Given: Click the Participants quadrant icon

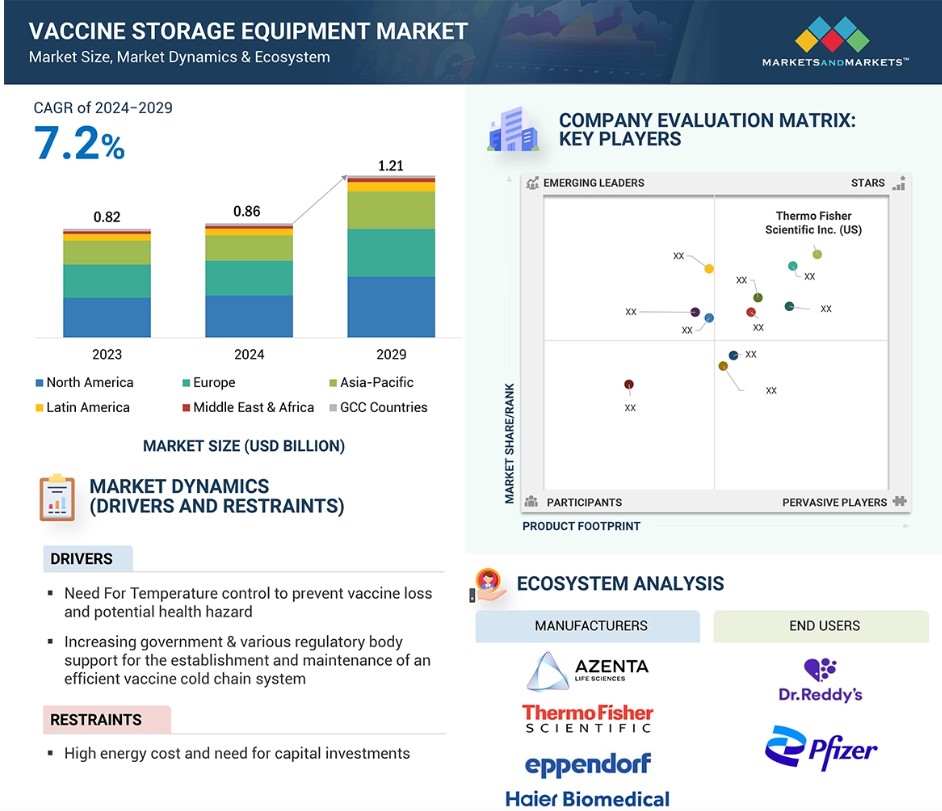Looking at the screenshot, I should [x=531, y=502].
